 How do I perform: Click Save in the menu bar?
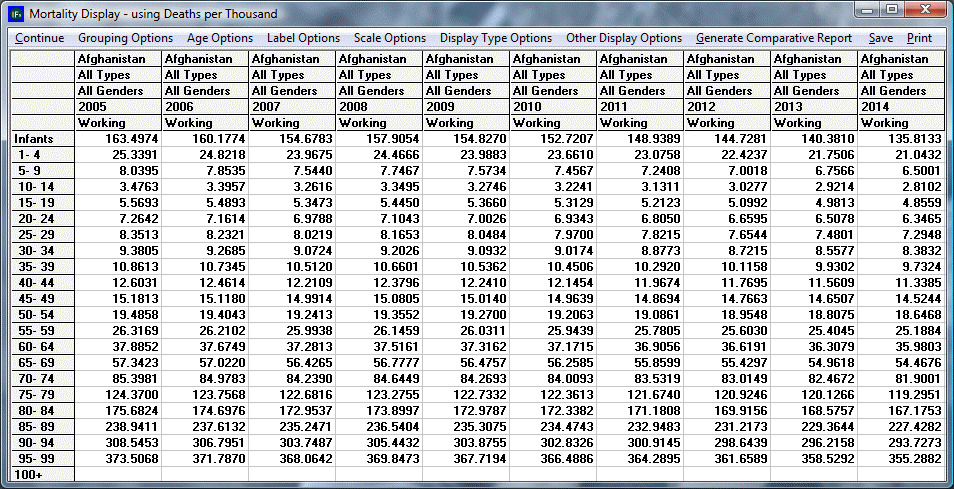point(881,38)
